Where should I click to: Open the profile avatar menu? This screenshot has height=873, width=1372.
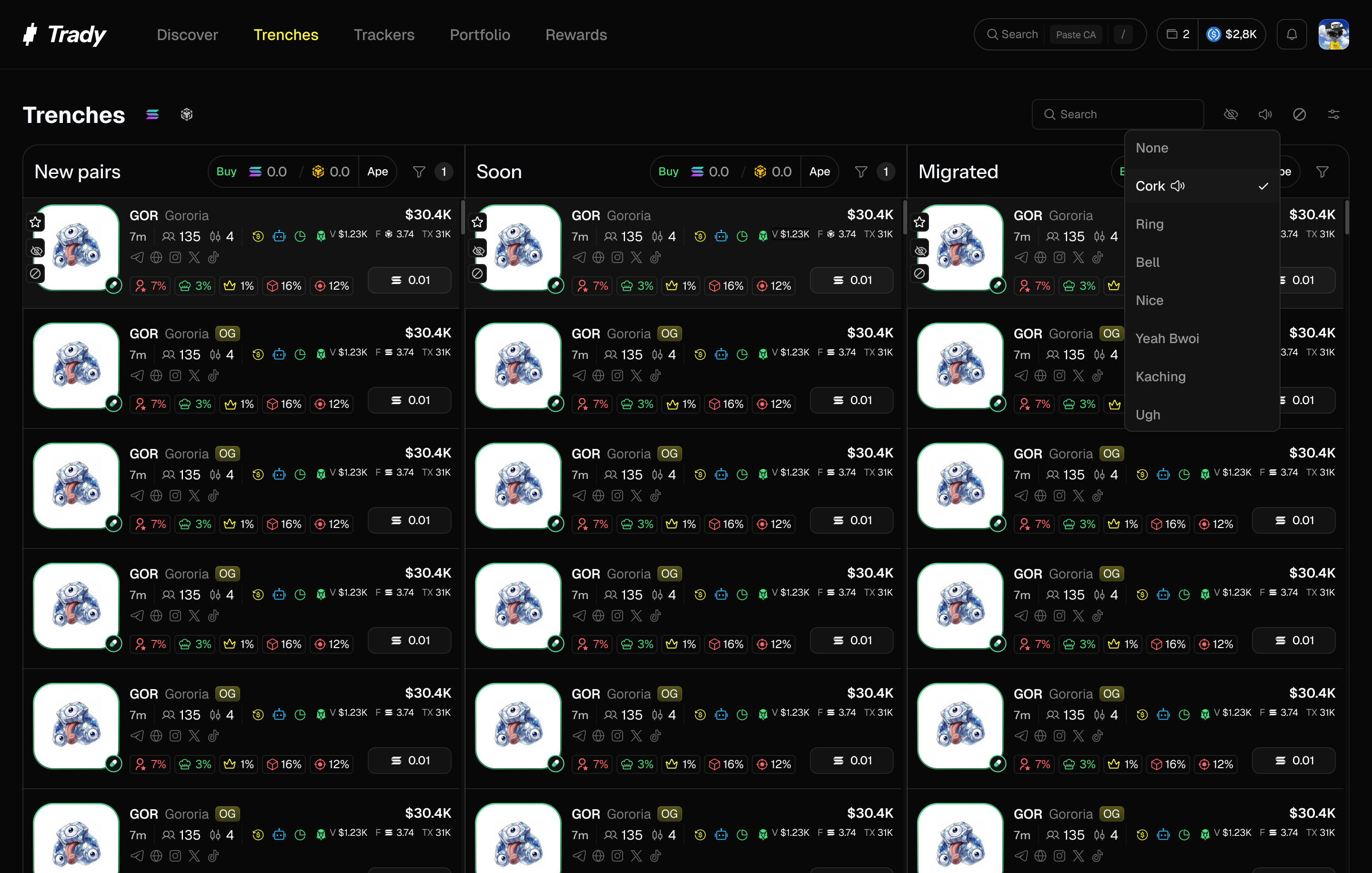tap(1333, 35)
